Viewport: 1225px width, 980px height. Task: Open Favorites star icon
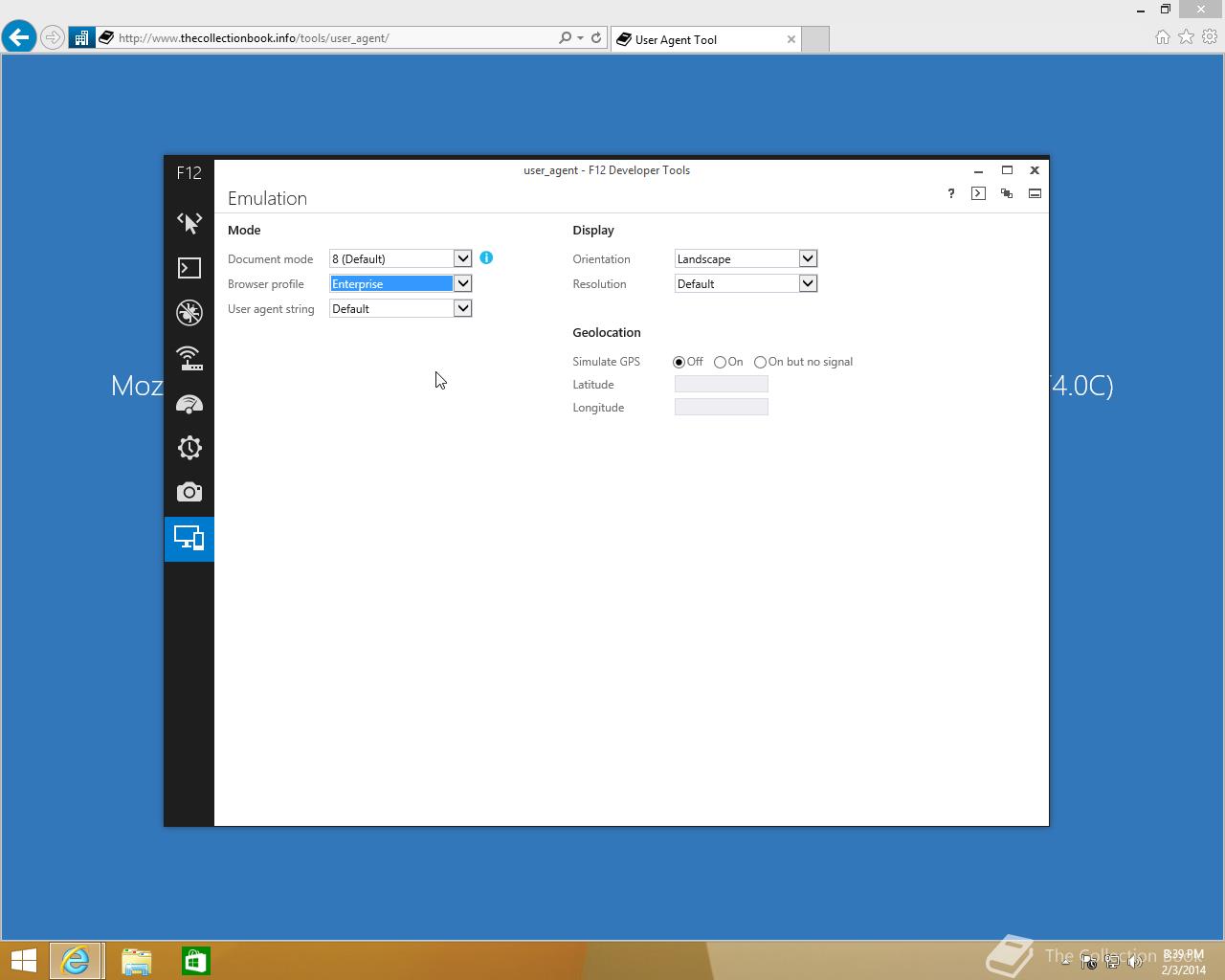tap(1187, 37)
